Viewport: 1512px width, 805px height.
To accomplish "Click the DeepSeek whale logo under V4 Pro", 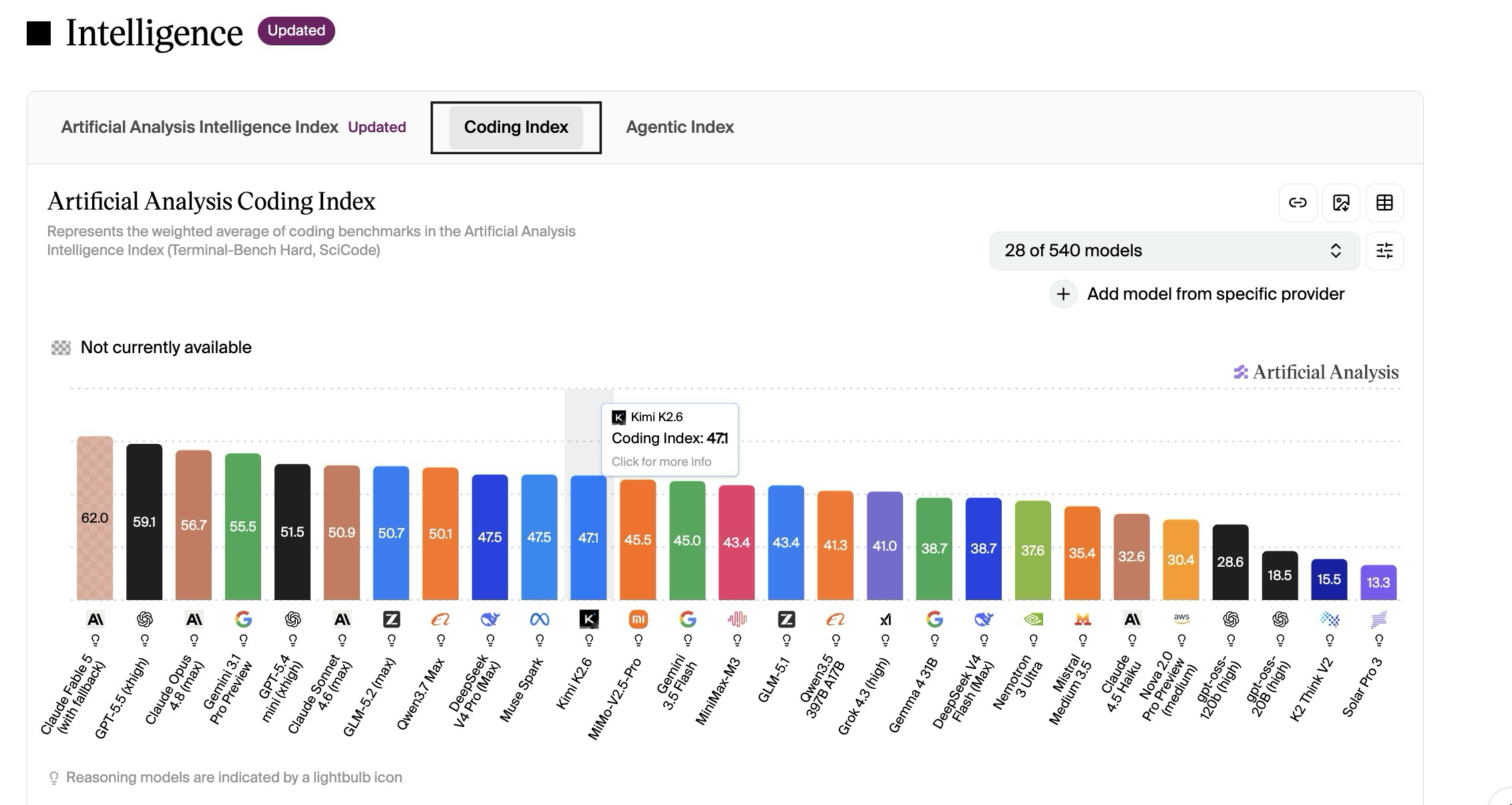I will [490, 619].
